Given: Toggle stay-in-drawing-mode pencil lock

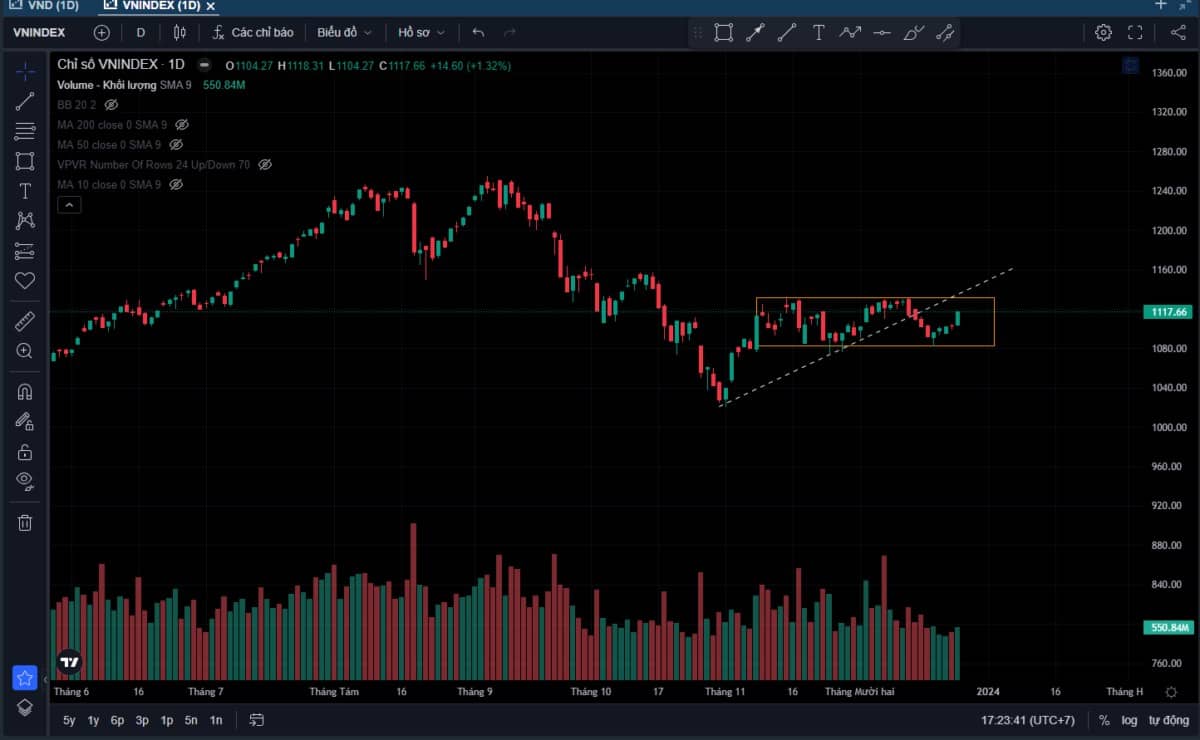Looking at the screenshot, I should point(25,421).
